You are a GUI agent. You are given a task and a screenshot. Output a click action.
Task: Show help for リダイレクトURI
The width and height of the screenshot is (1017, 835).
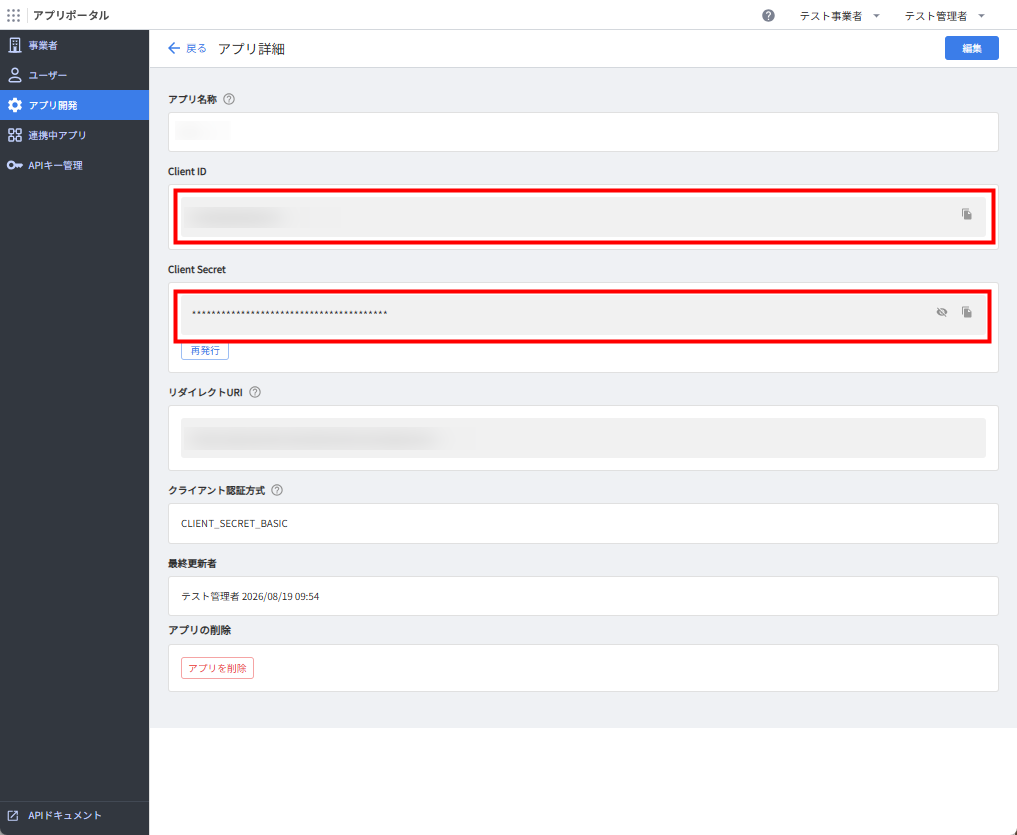[x=255, y=392]
